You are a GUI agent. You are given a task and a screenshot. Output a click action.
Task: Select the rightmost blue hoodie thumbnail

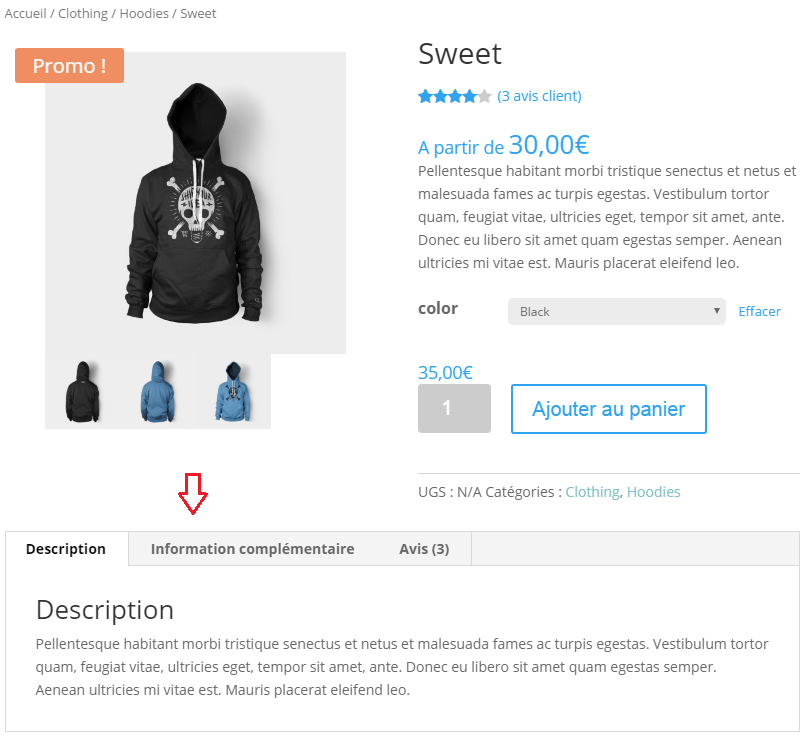pos(233,394)
